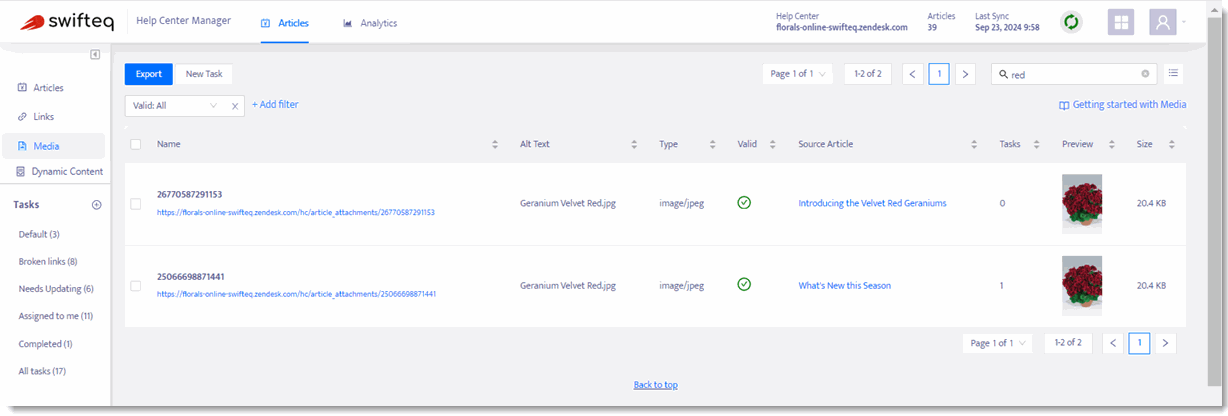1228x416 pixels.
Task: Open the apps grid icon
Action: [1121, 22]
